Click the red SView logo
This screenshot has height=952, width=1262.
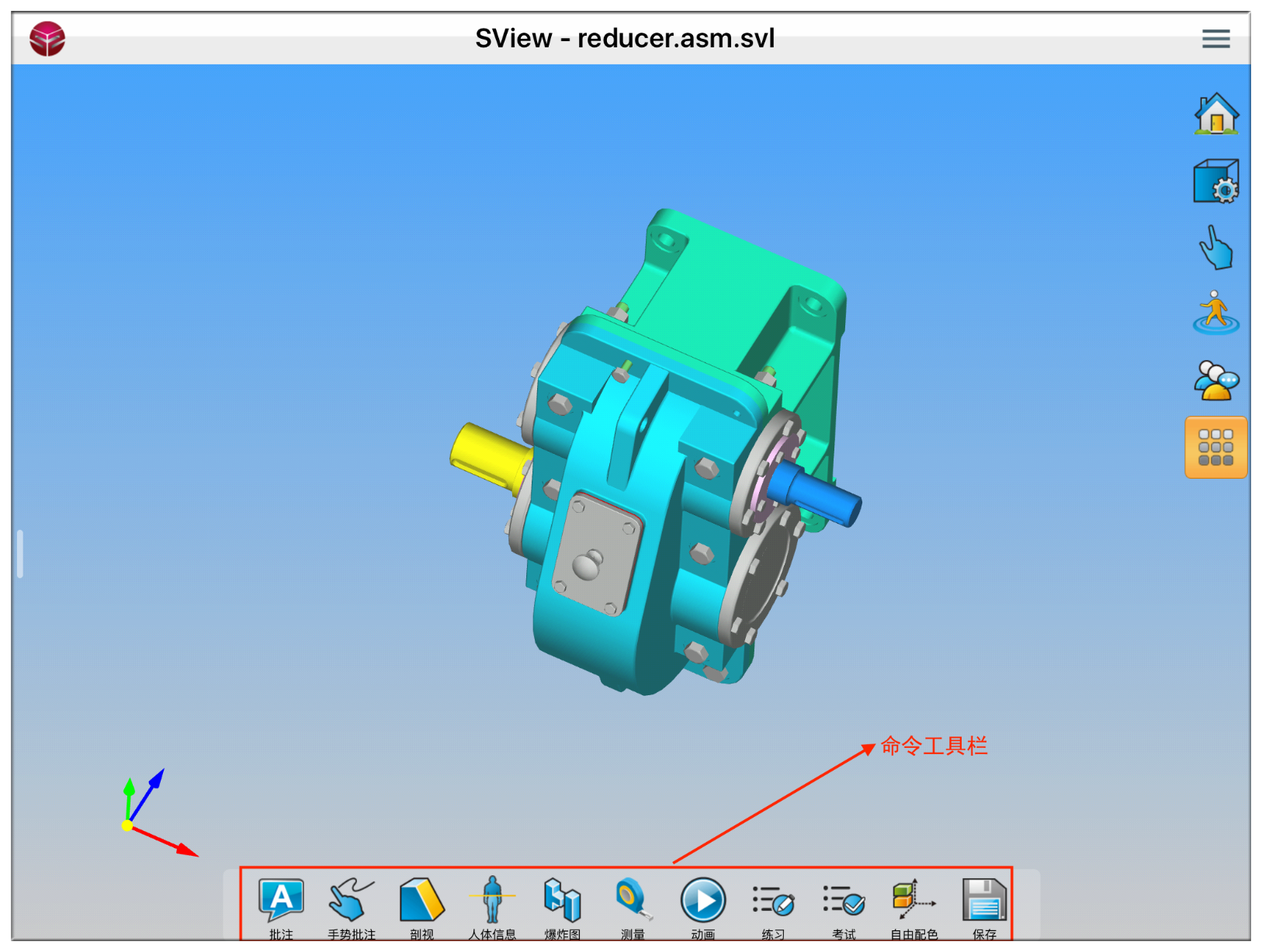pyautogui.click(x=47, y=38)
